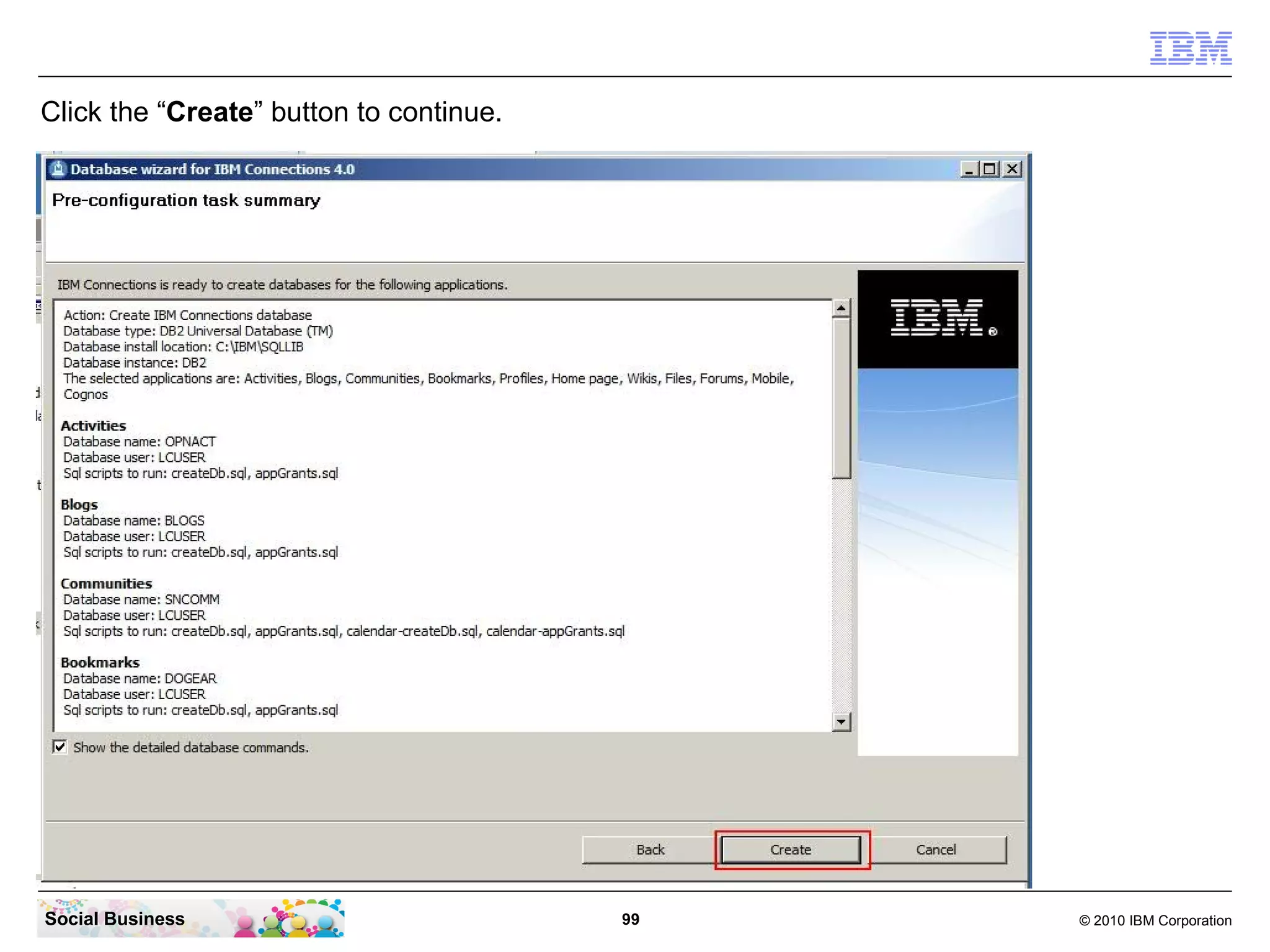Screen dimensions: 1270x952
Task: Minimize the Database wizard window
Action: (x=969, y=169)
